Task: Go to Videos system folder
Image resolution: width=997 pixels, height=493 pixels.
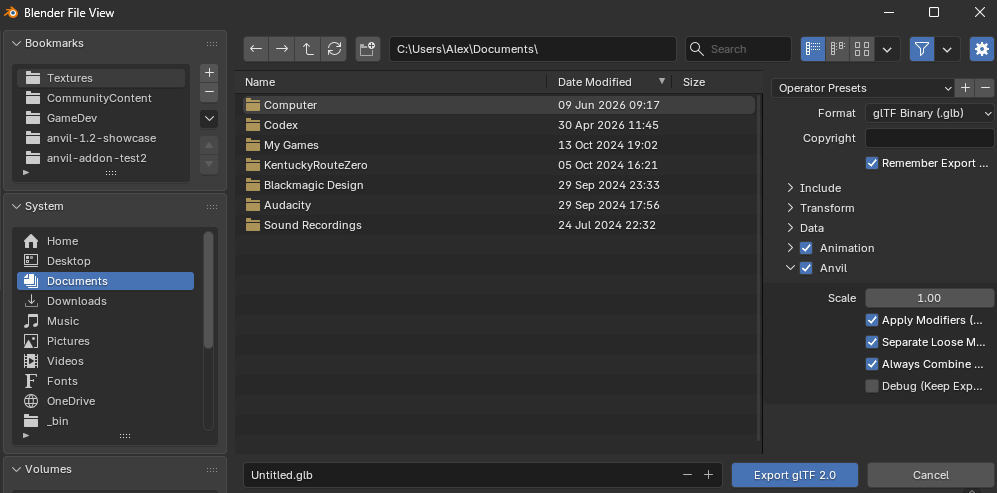Action: click(x=106, y=361)
